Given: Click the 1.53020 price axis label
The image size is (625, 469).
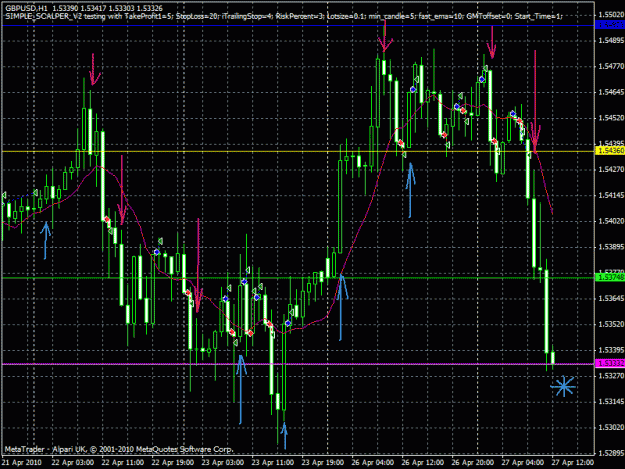Looking at the screenshot, I should click(611, 428).
